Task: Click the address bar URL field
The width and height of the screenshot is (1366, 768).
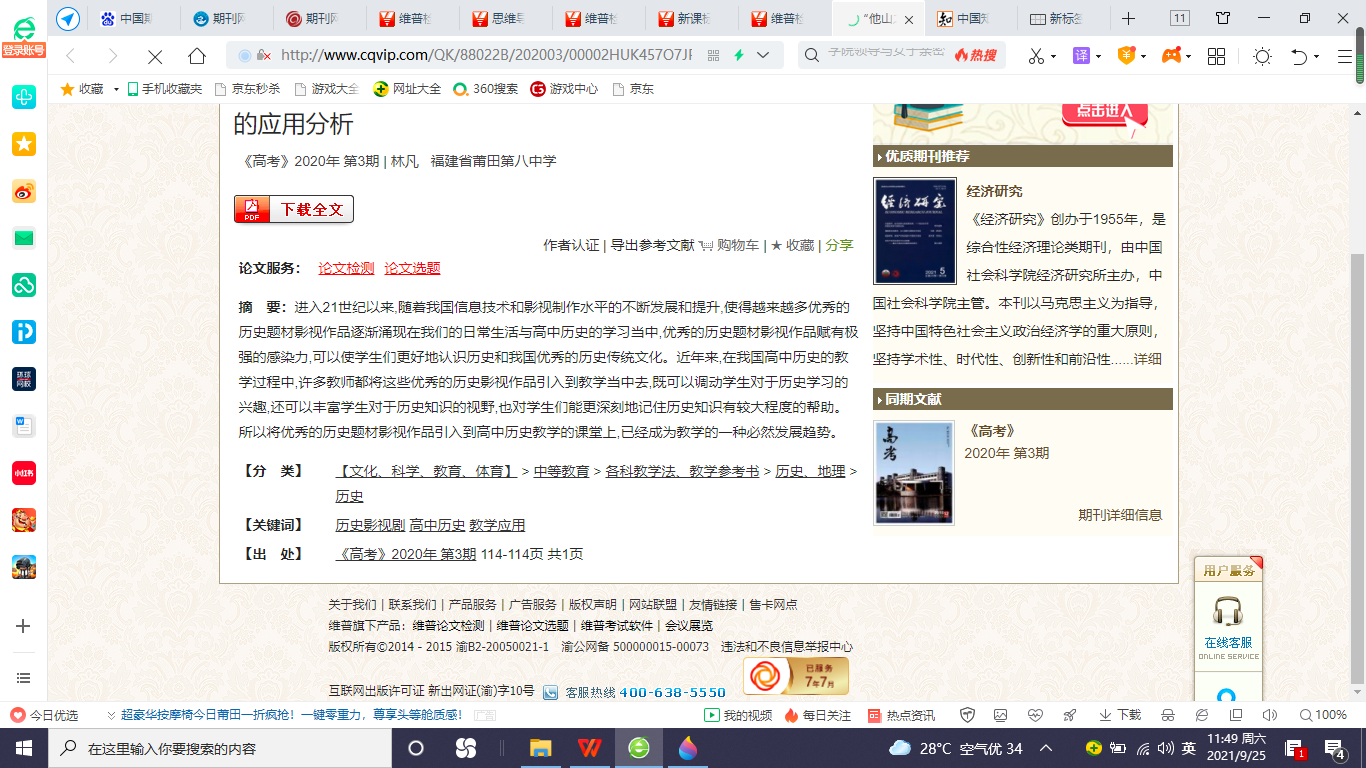Action: point(487,56)
